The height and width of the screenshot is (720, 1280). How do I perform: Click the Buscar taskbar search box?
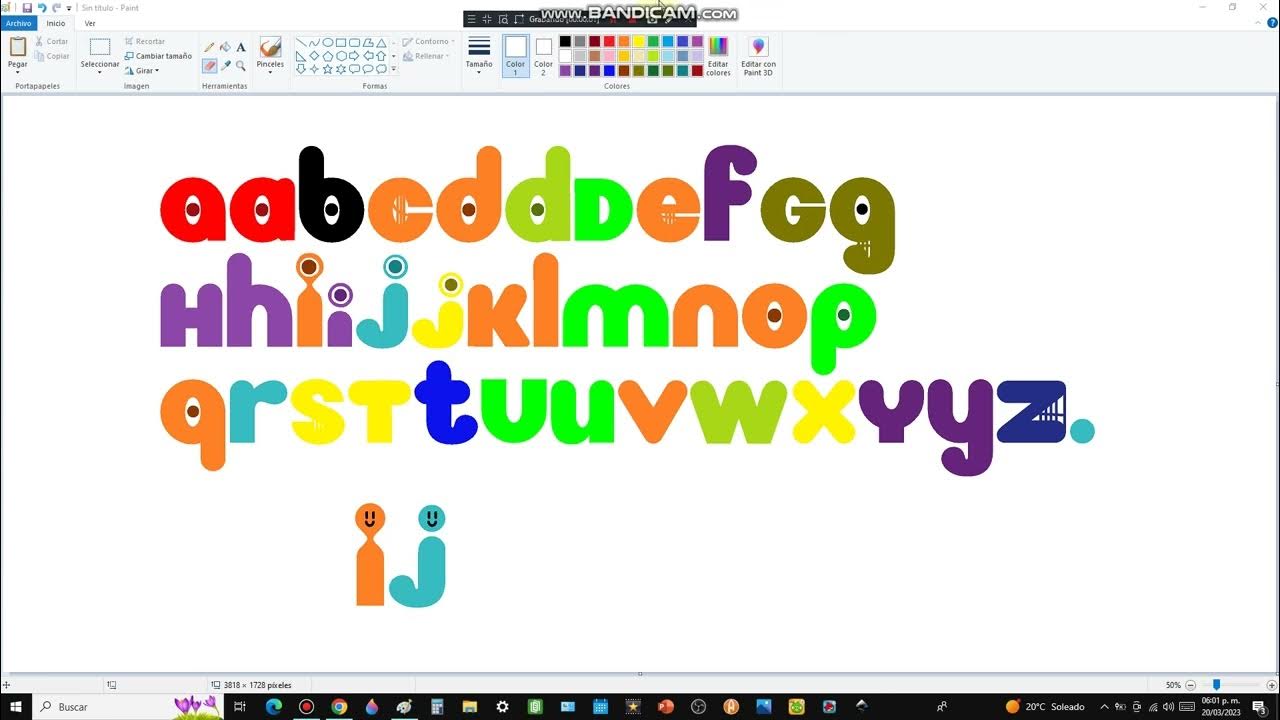[x=129, y=706]
